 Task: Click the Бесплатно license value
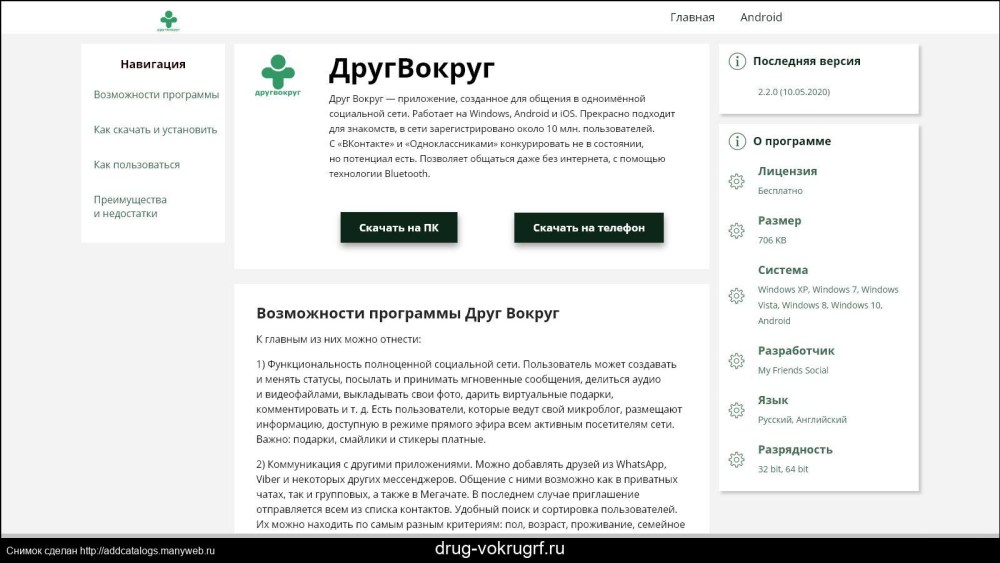pyautogui.click(x=780, y=191)
